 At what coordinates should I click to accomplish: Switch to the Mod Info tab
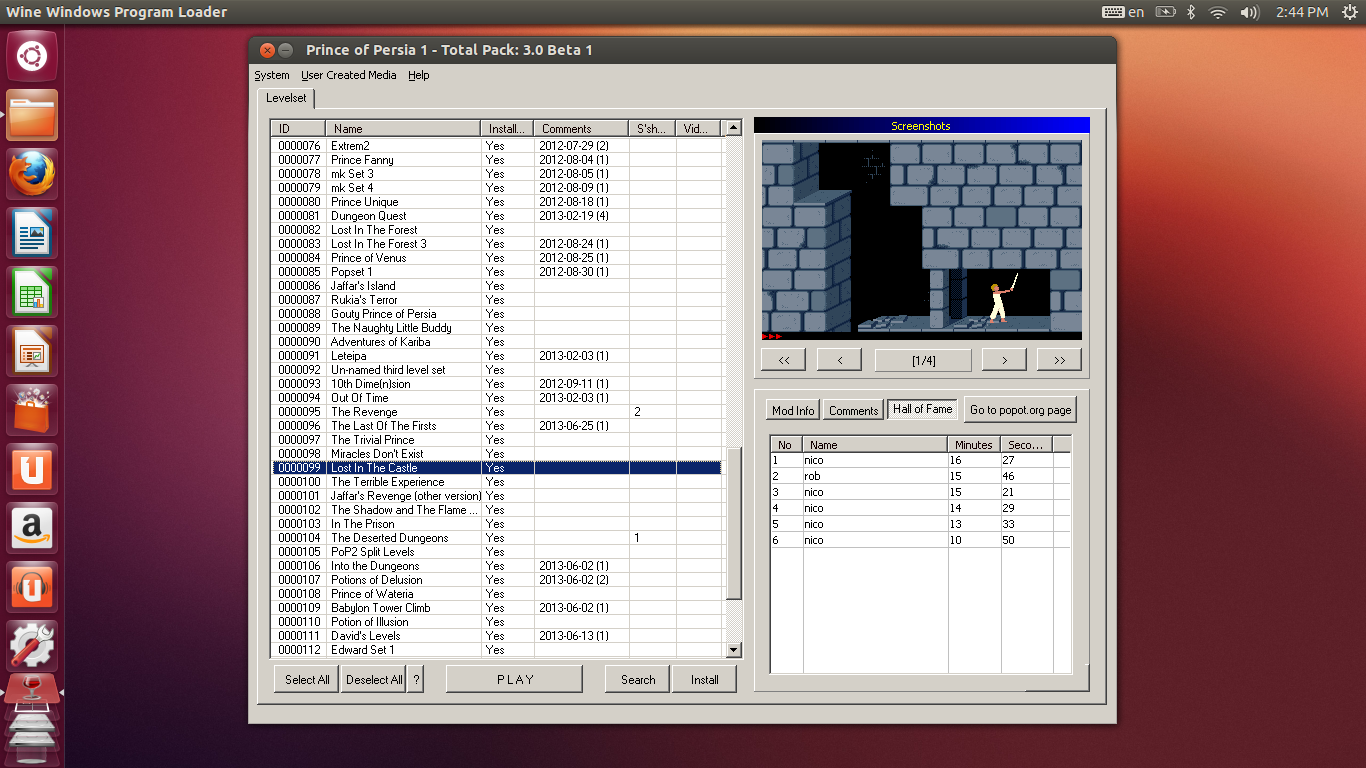coord(793,410)
